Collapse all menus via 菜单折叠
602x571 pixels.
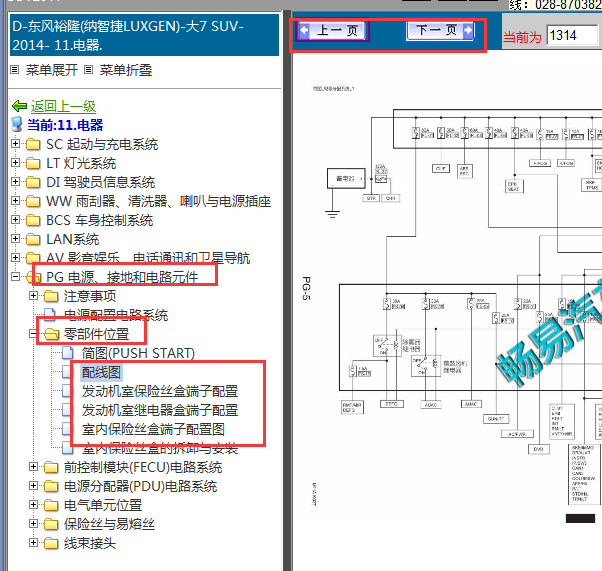tap(126, 70)
